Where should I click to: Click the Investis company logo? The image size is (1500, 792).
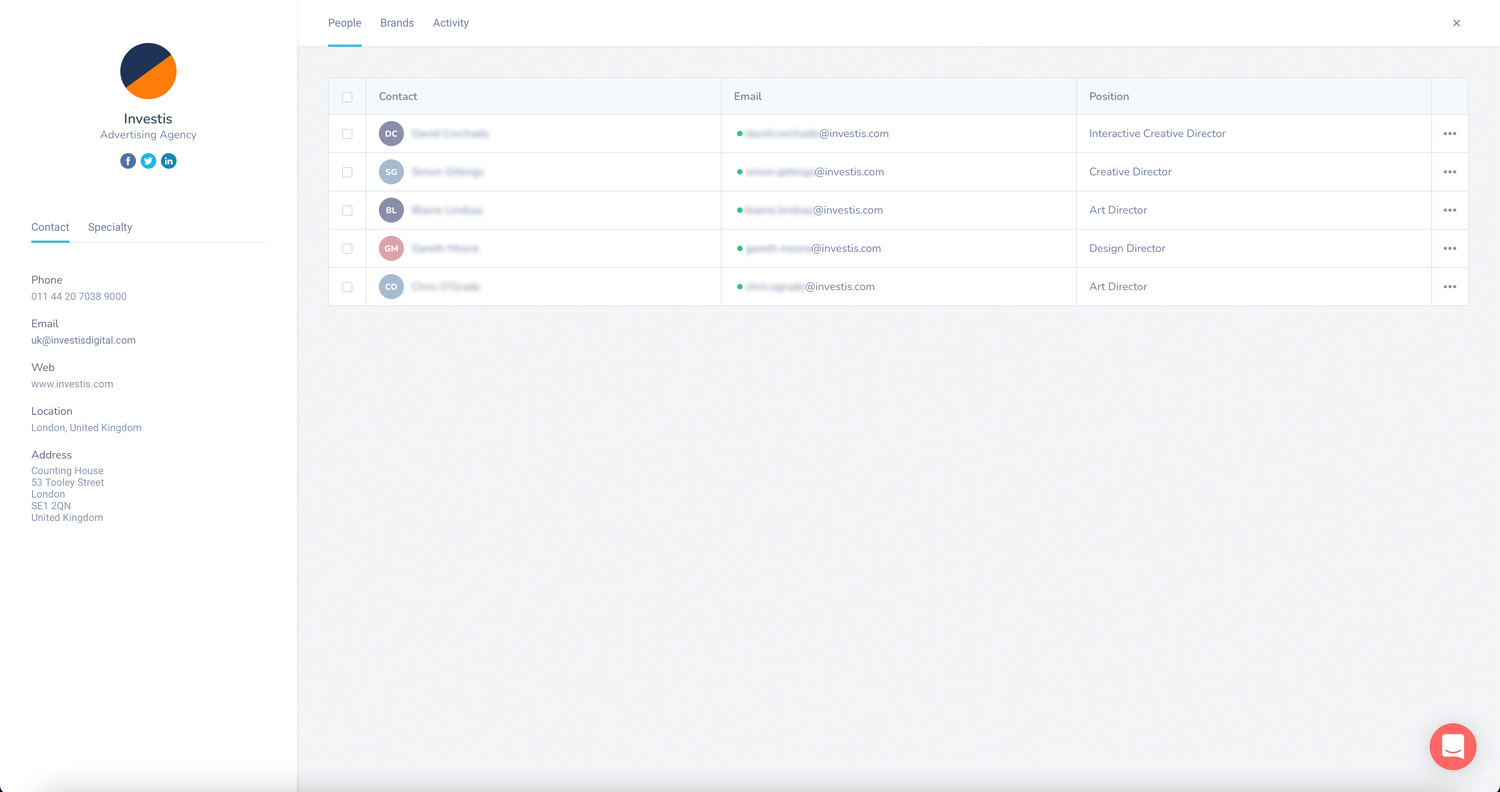click(x=148, y=71)
